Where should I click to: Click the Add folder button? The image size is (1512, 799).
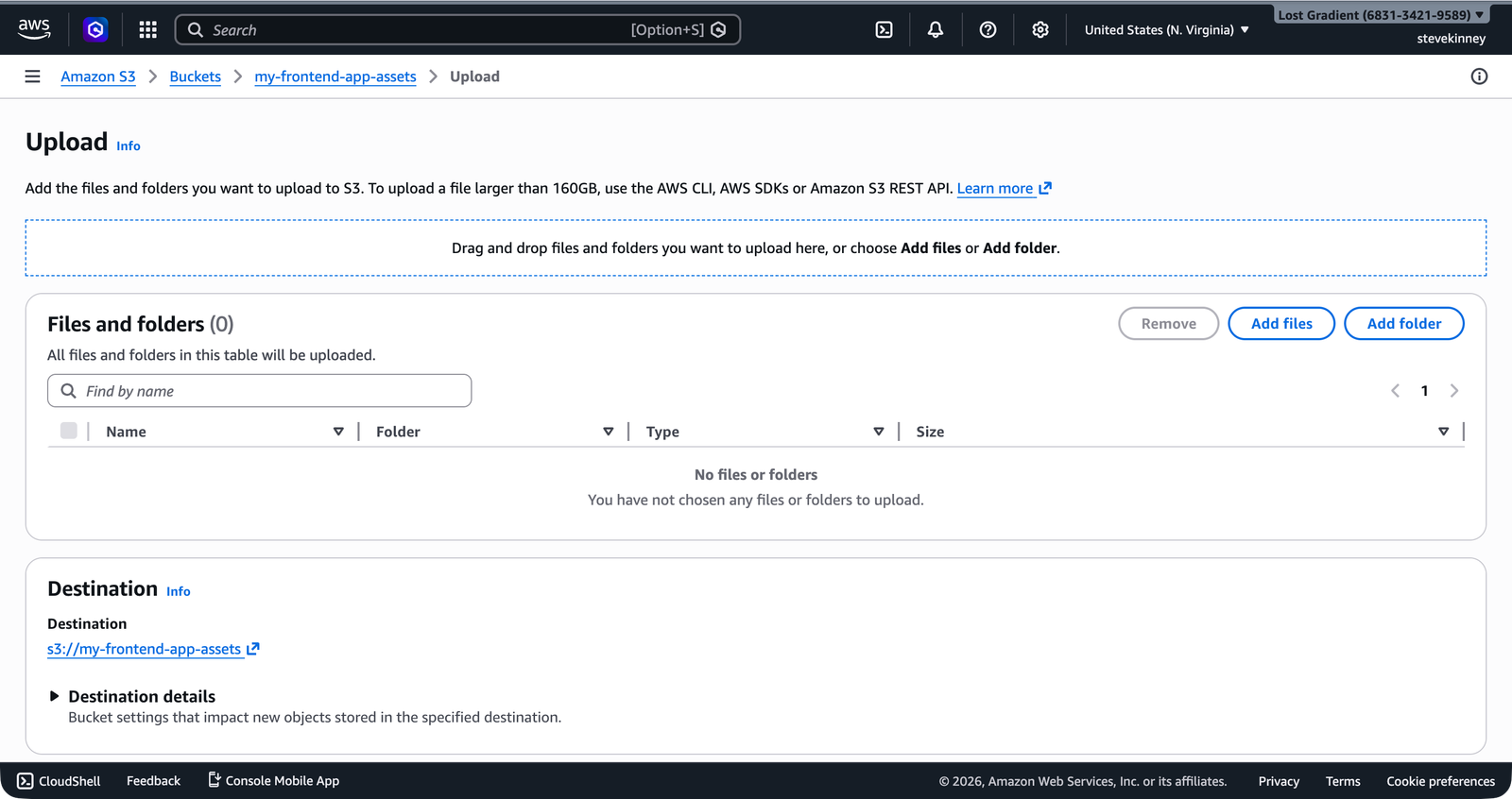[1404, 324]
